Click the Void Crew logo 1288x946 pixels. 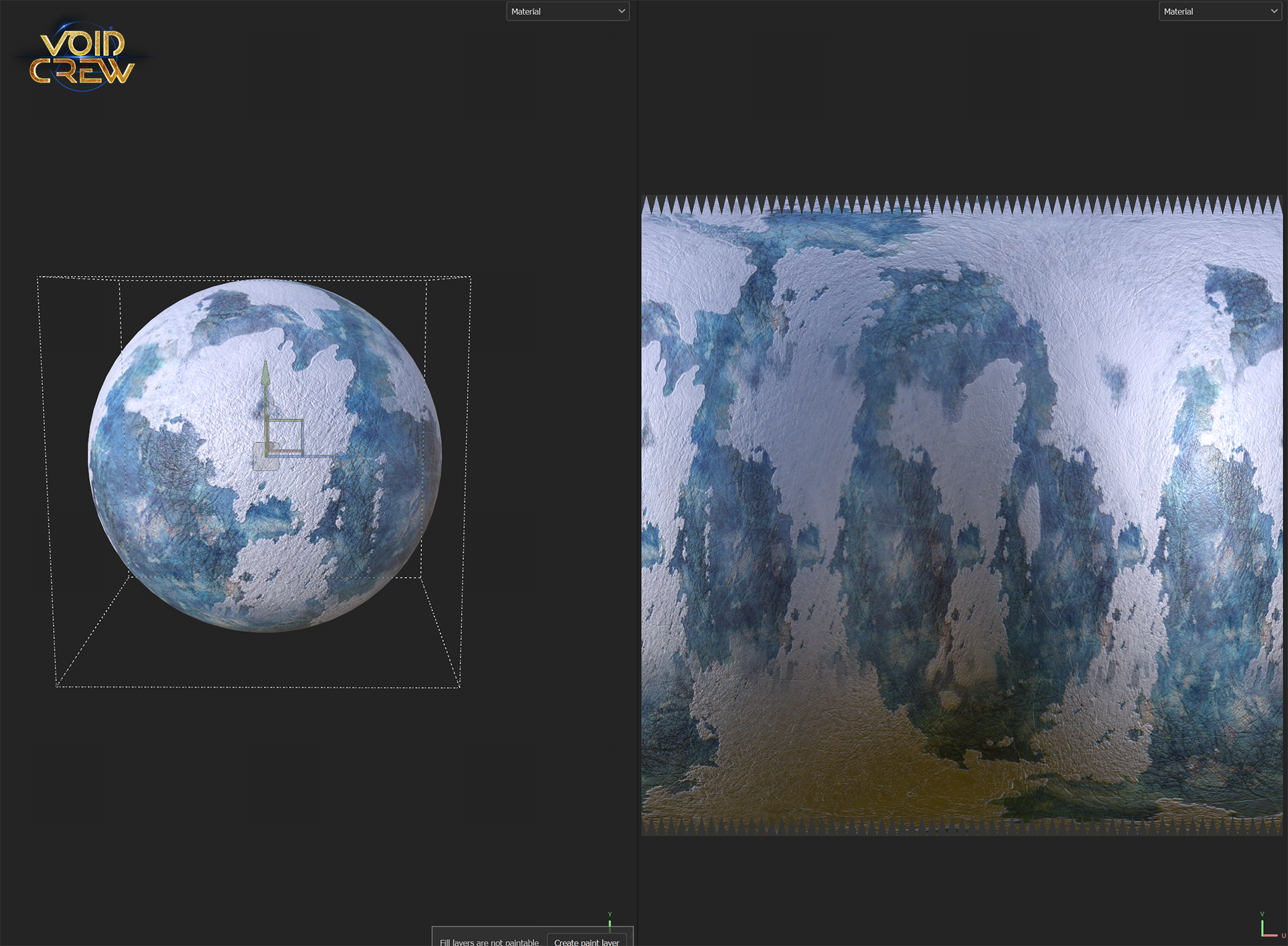[x=82, y=57]
